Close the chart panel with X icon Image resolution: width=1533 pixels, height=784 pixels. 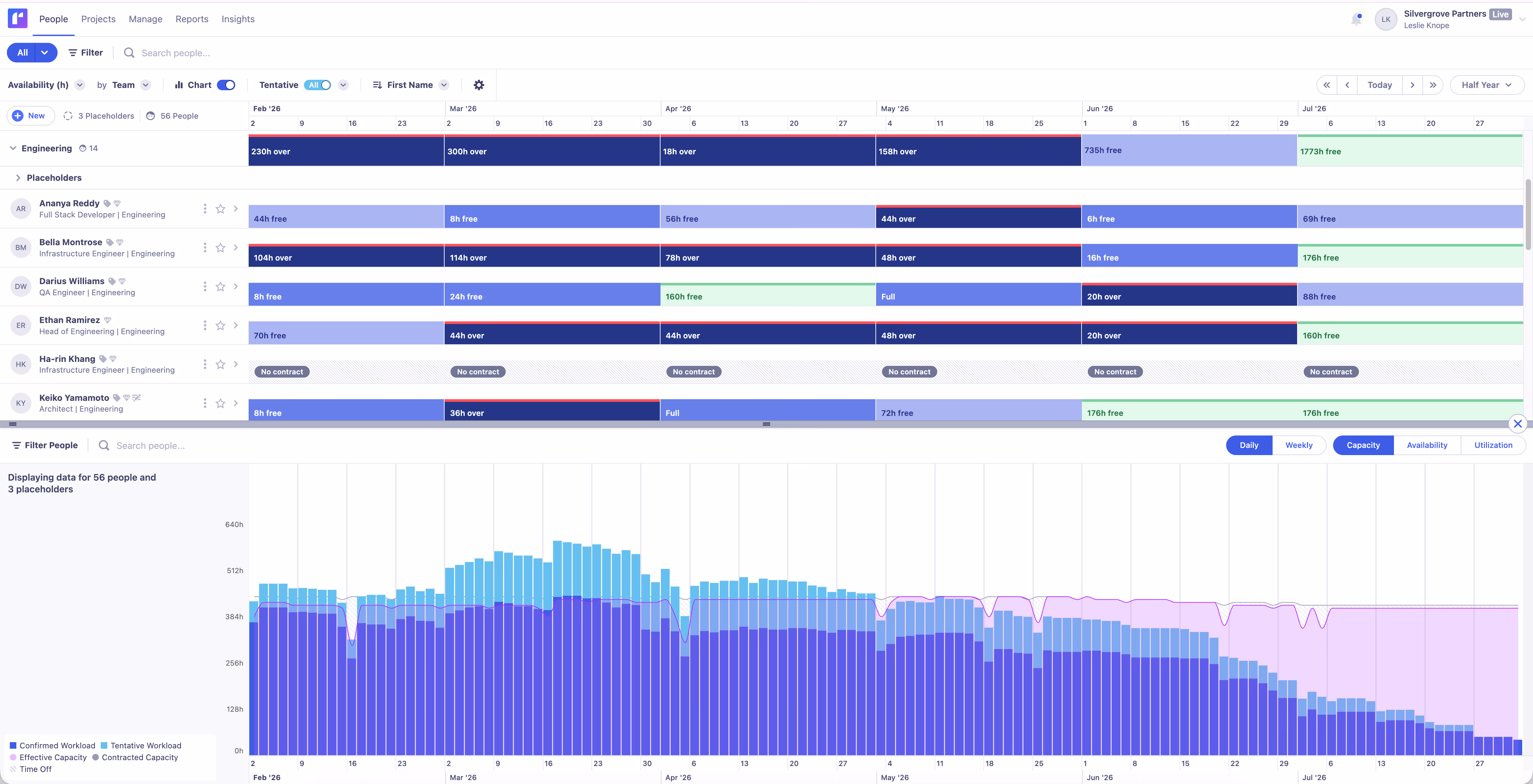1518,423
